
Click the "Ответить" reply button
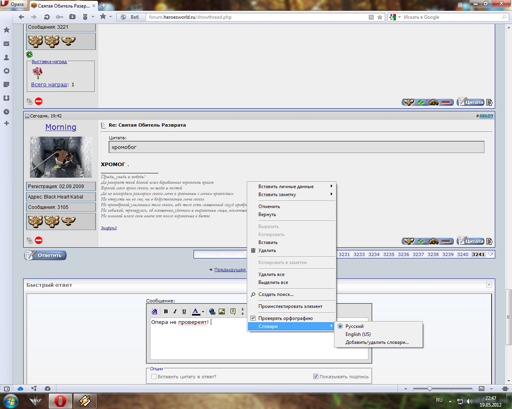pyautogui.click(x=45, y=255)
